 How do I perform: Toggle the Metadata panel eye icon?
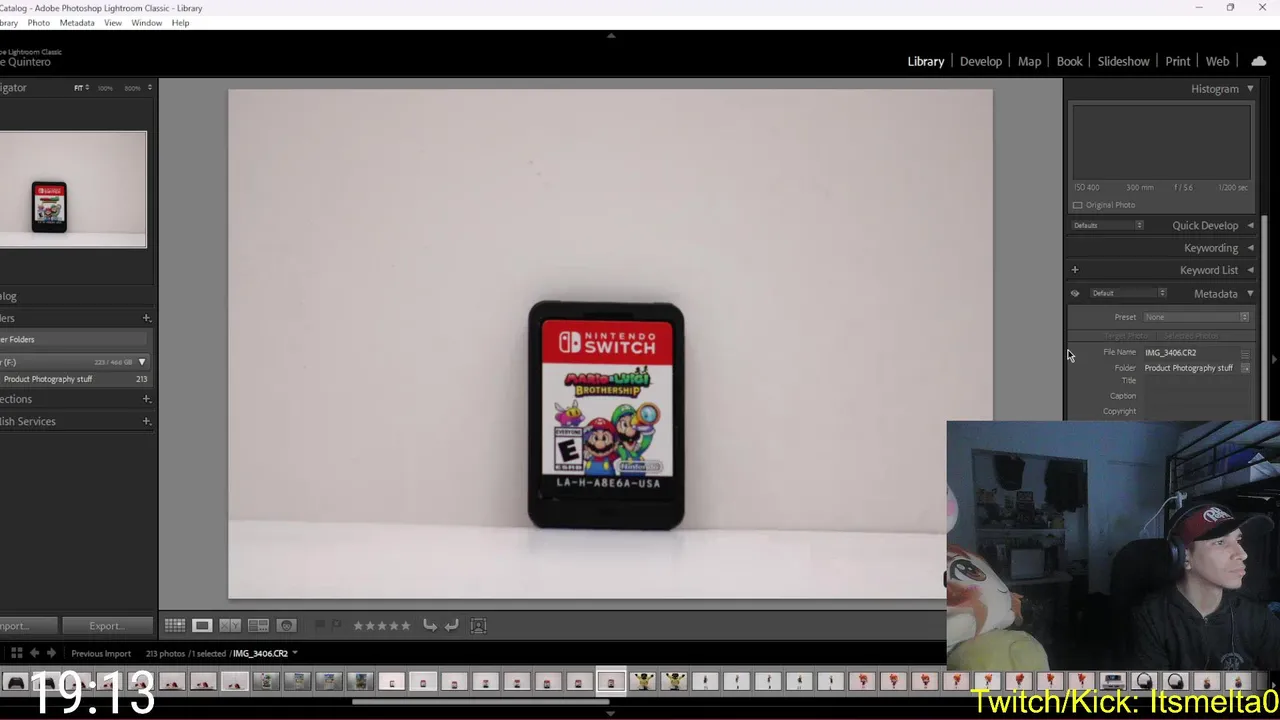pyautogui.click(x=1075, y=294)
